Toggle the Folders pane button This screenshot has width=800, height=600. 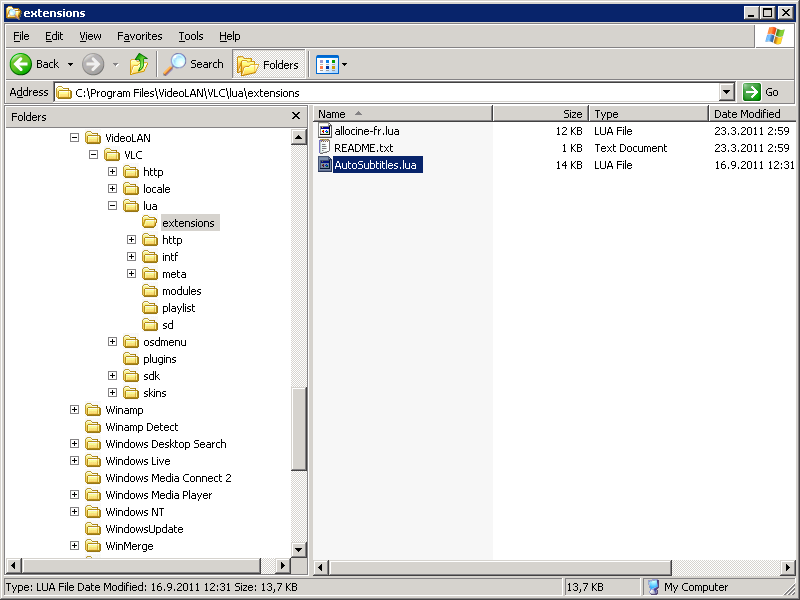tap(268, 64)
